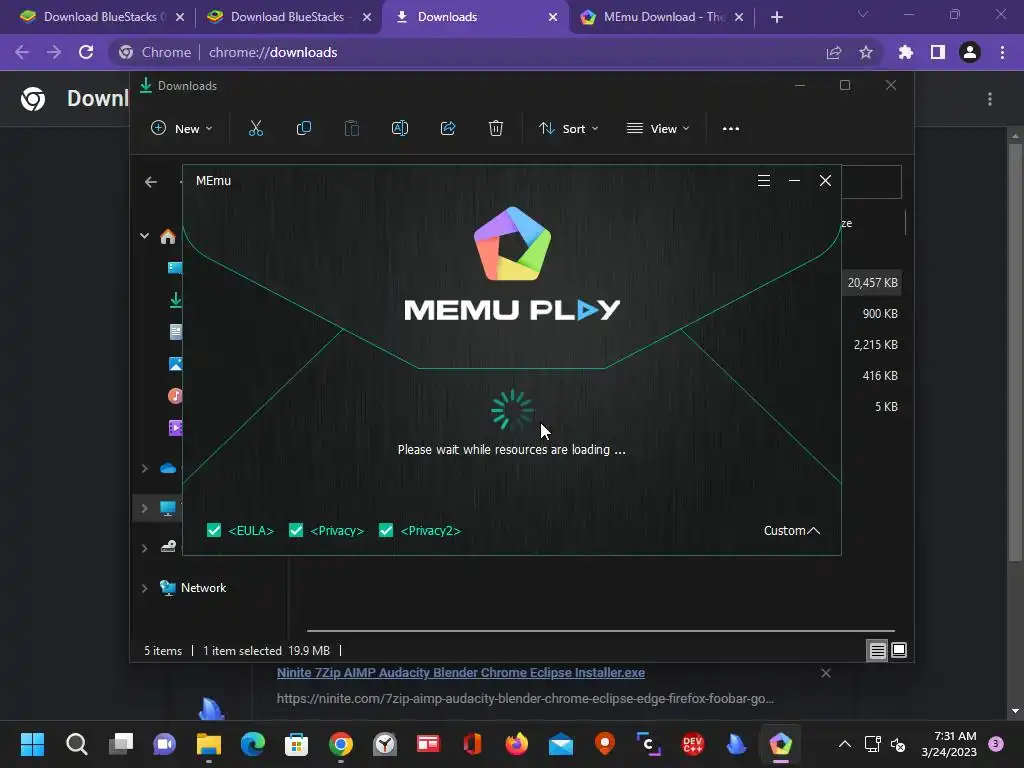Click the Paste icon in File Explorer toolbar
Viewport: 1024px width, 768px height.
point(352,129)
